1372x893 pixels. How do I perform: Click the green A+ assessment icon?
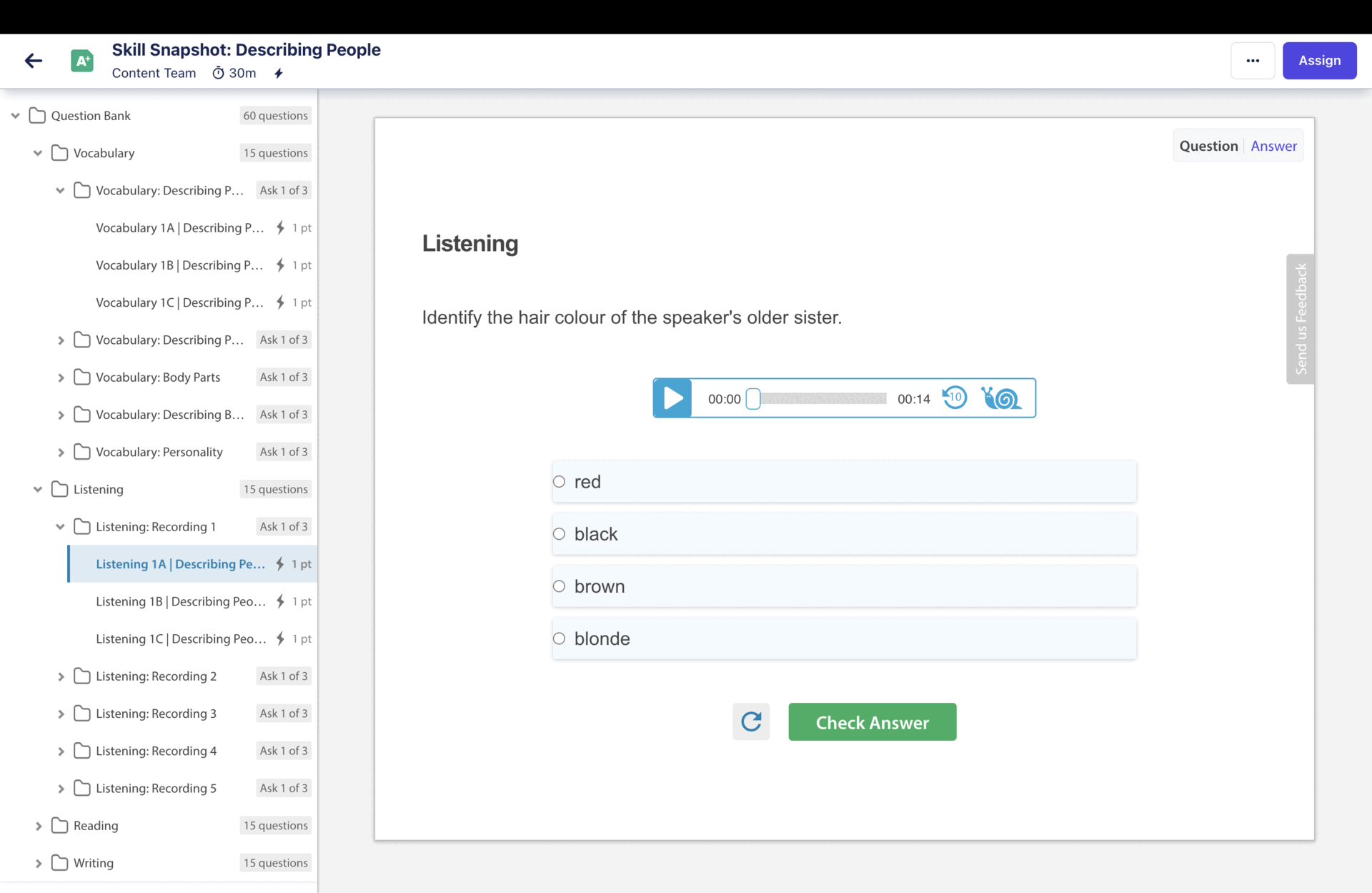82,61
